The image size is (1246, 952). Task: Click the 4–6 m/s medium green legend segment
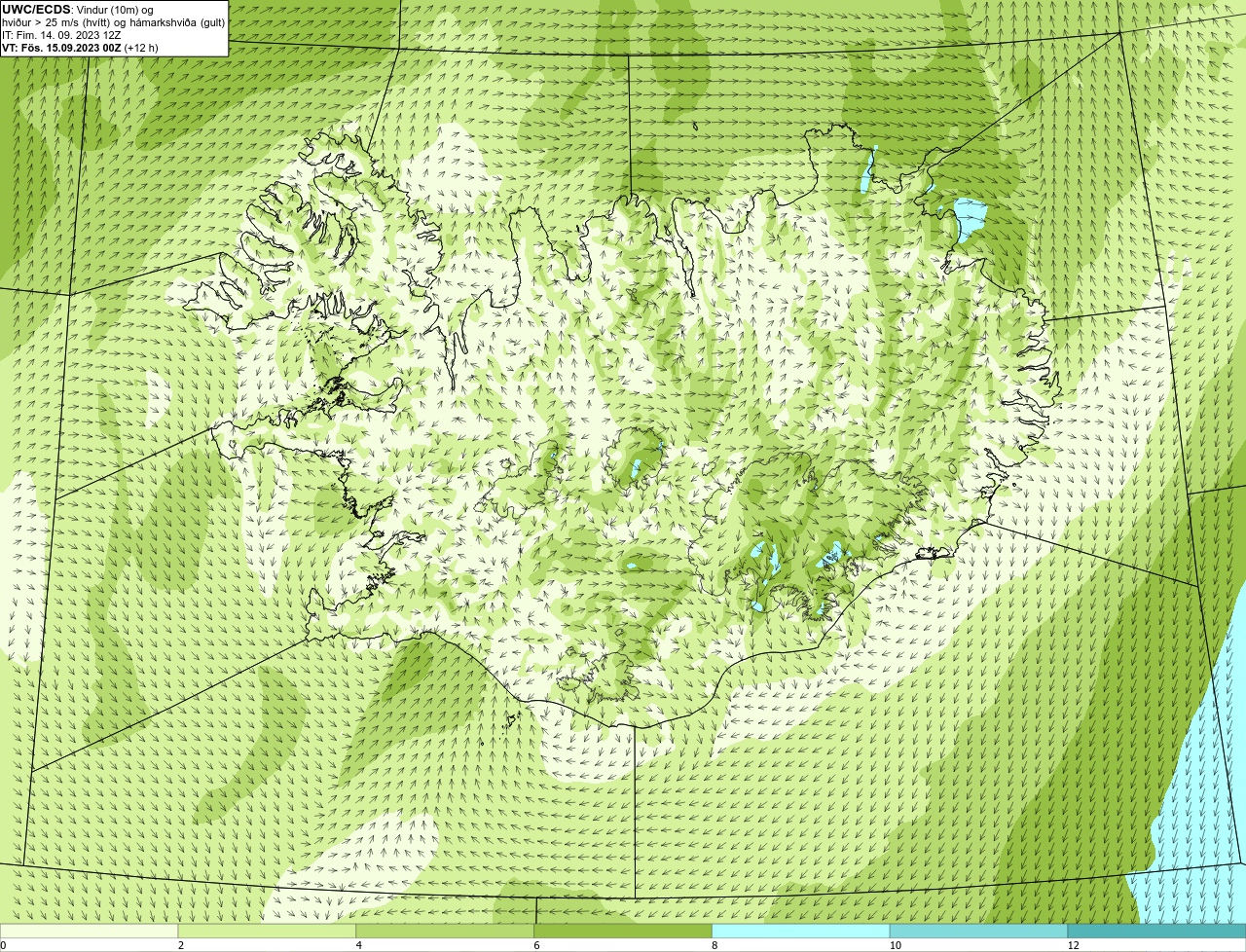446,931
